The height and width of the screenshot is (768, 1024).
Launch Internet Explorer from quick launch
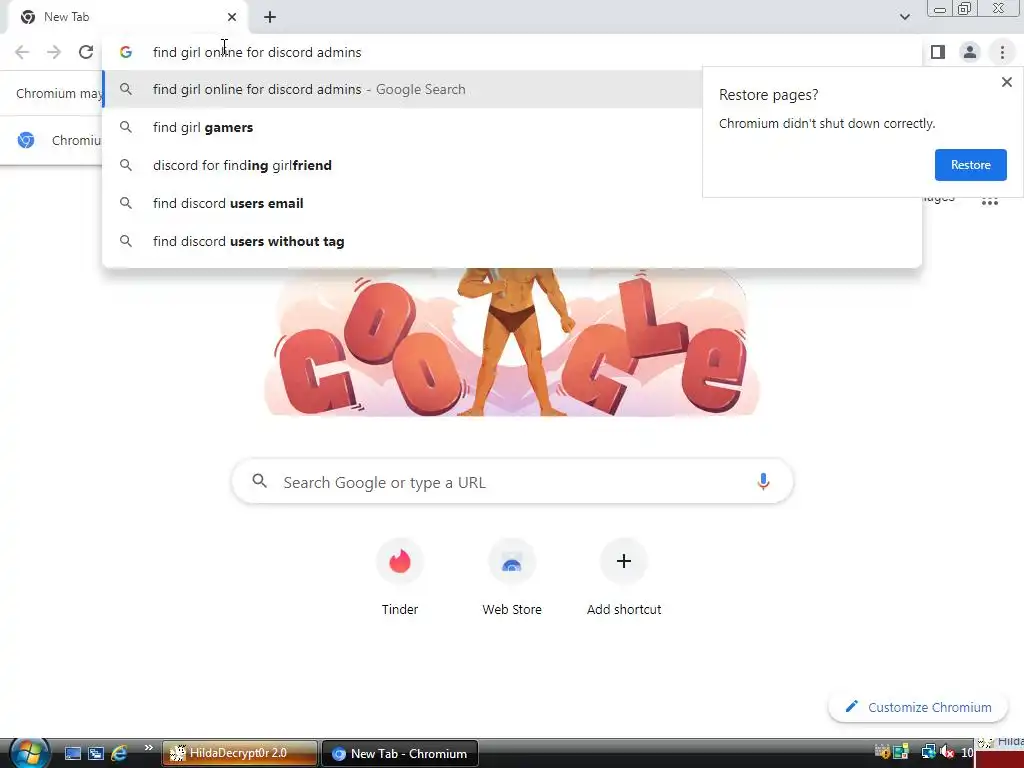click(119, 754)
